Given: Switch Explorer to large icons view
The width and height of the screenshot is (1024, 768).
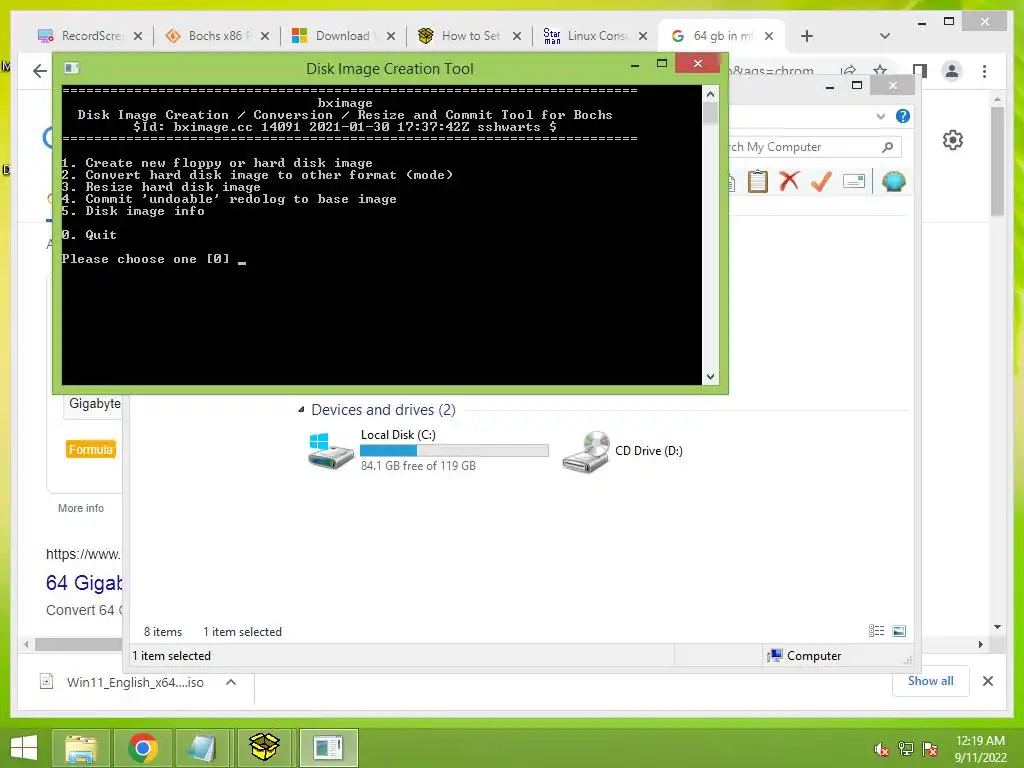Looking at the screenshot, I should [899, 630].
